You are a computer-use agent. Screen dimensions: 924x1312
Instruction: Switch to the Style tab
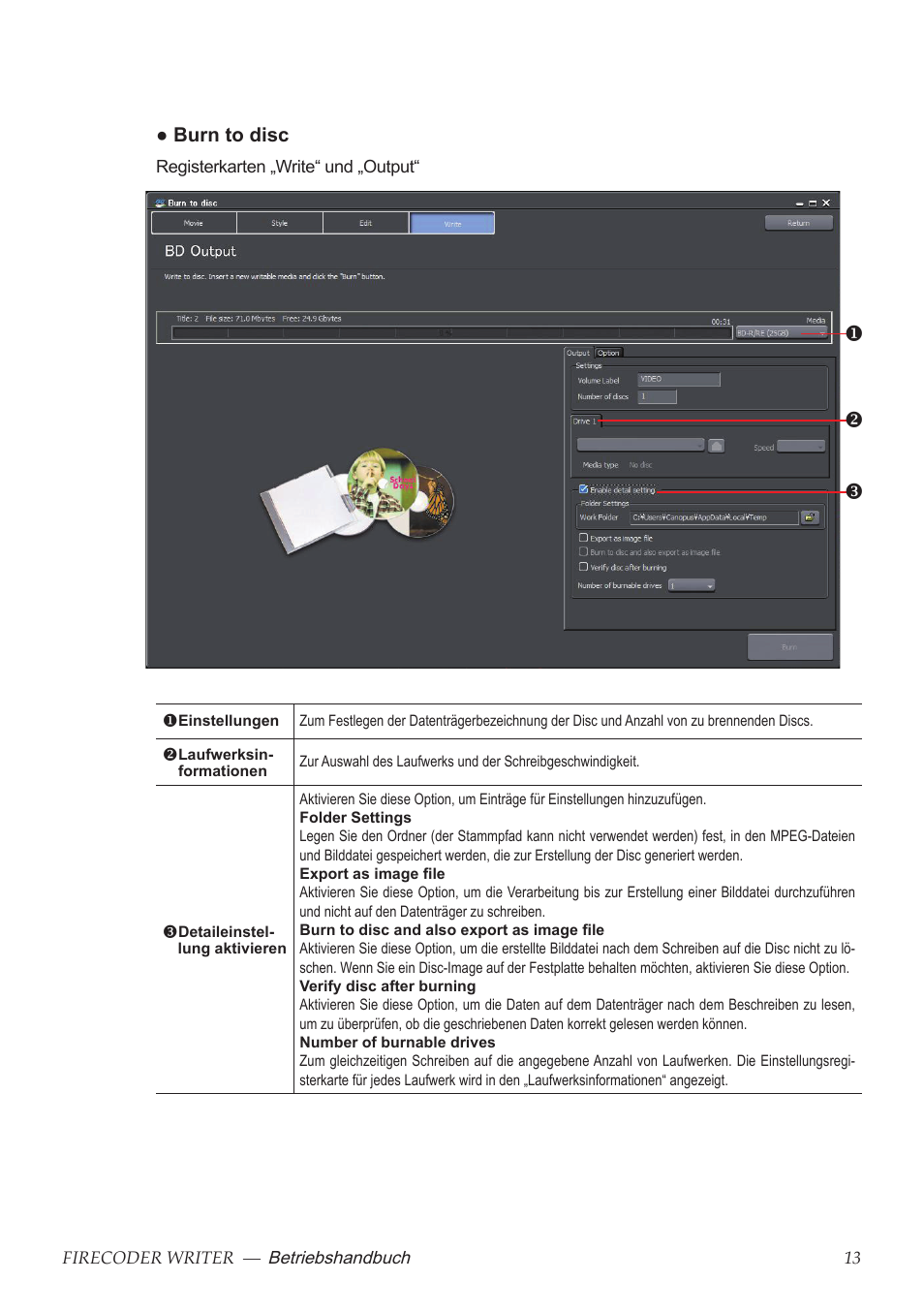[x=280, y=223]
